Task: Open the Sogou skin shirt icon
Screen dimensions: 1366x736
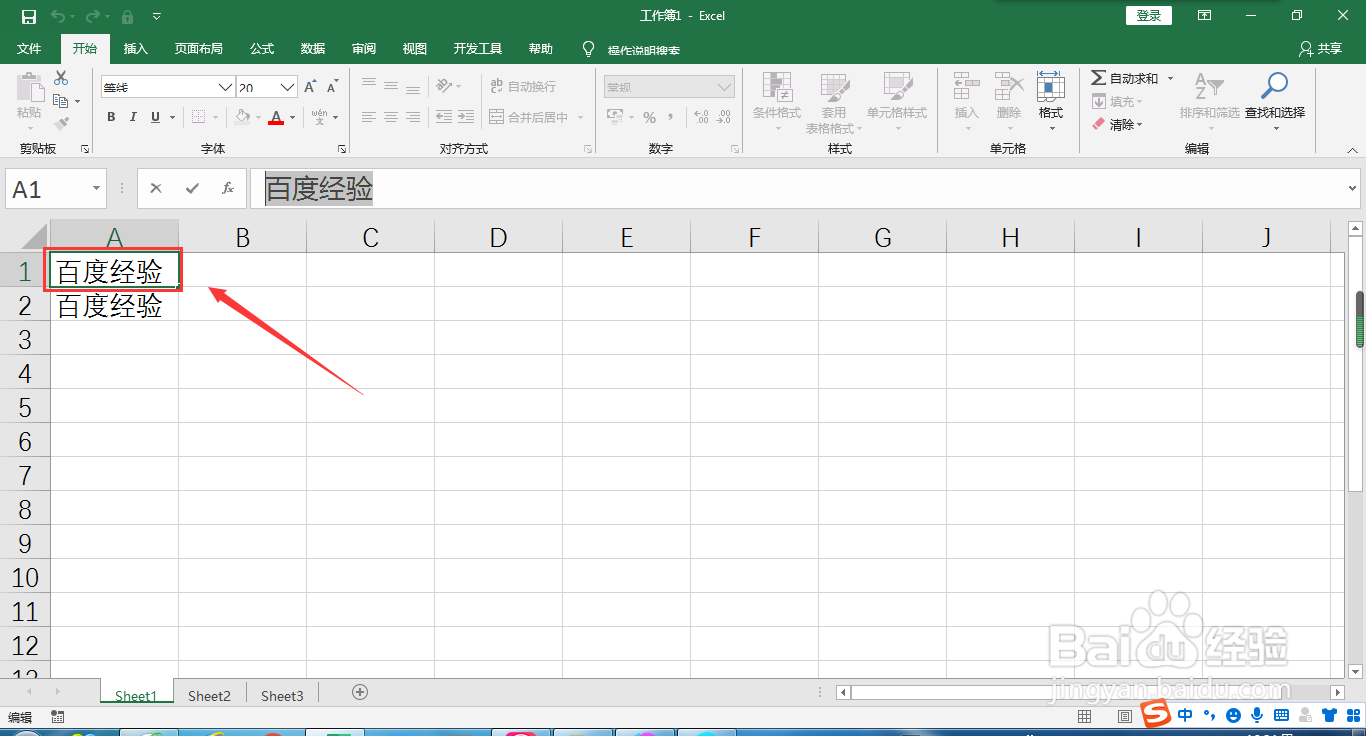Action: (1329, 715)
